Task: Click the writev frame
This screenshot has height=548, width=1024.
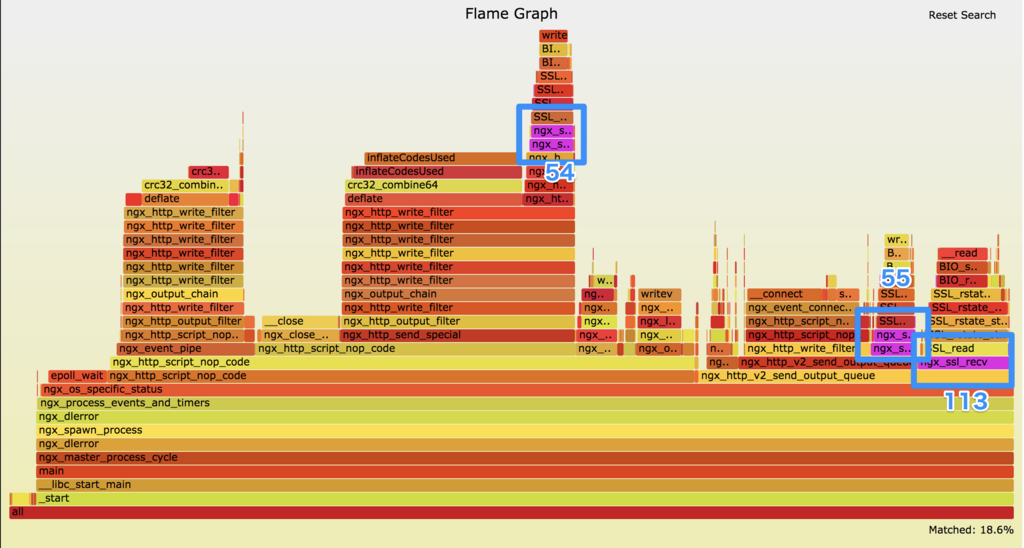Action: click(x=659, y=294)
